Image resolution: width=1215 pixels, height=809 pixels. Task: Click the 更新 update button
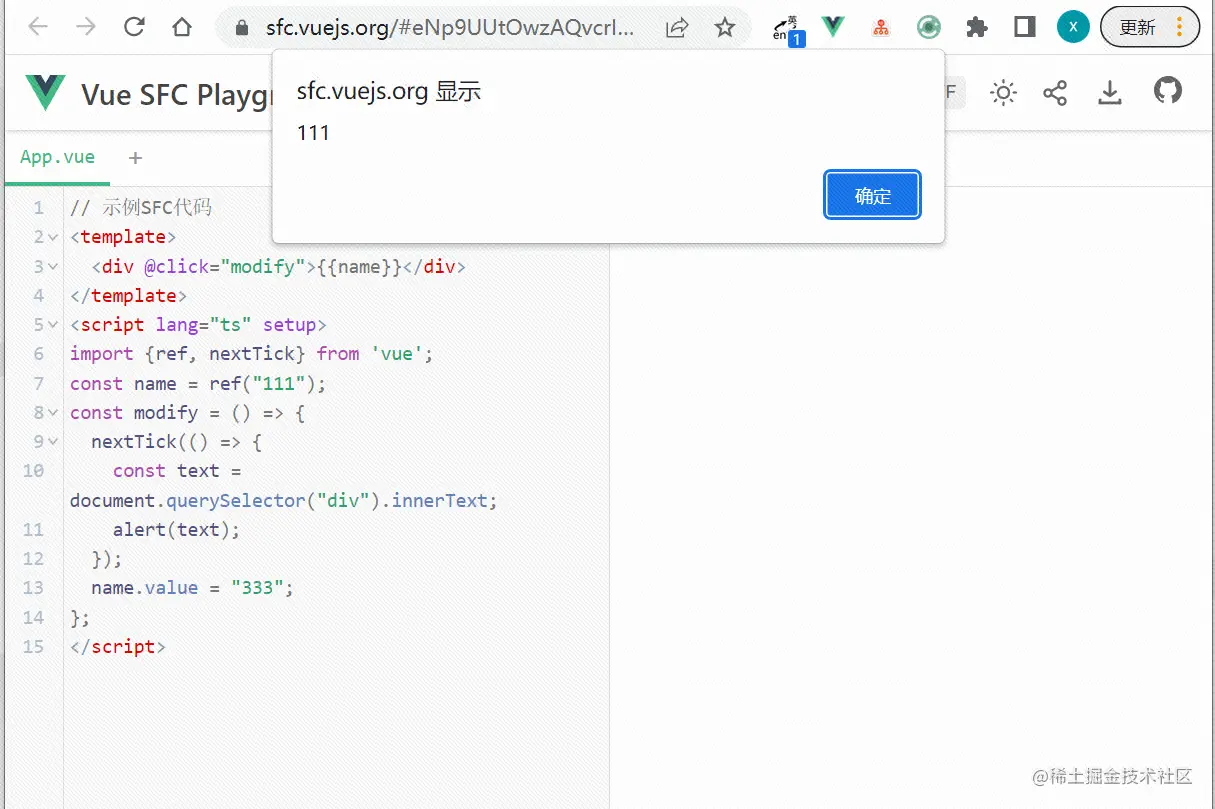[x=1150, y=27]
